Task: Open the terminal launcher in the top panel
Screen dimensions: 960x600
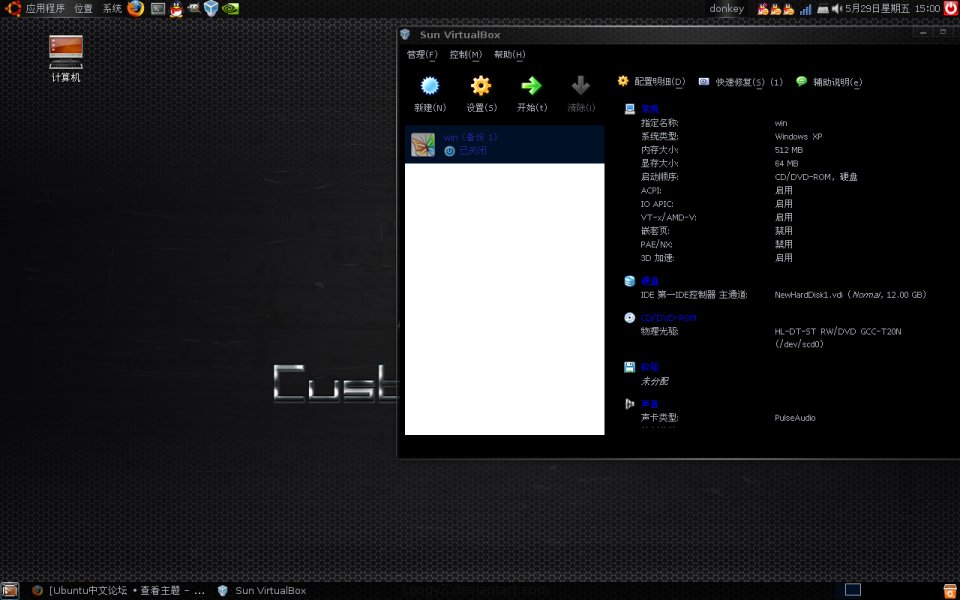Action: [x=158, y=9]
